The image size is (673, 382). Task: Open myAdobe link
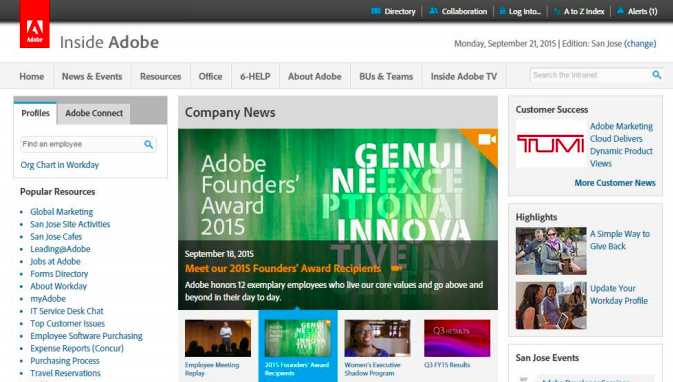[x=48, y=299]
